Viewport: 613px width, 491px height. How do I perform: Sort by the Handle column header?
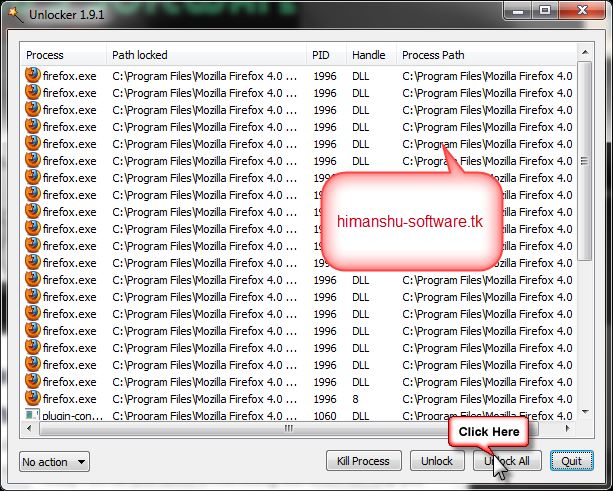click(371, 55)
